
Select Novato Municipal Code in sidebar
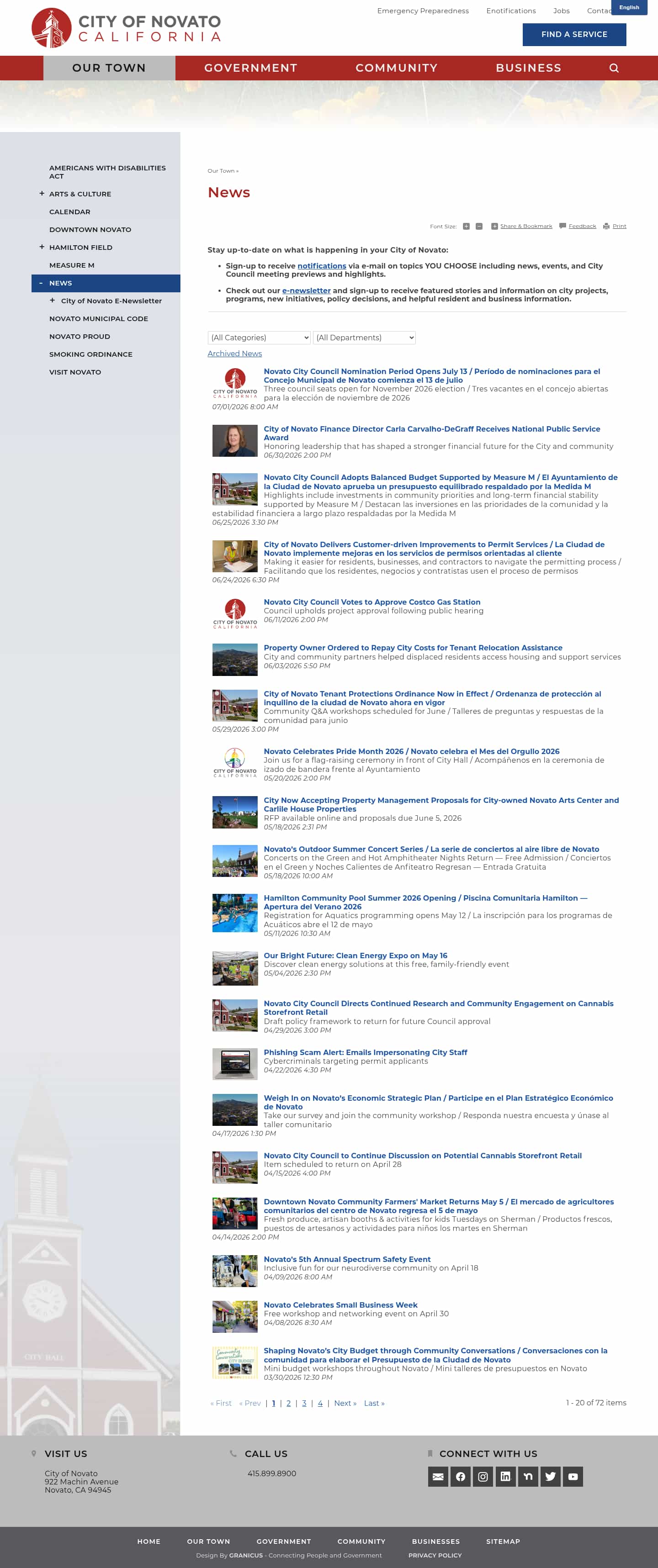(x=99, y=318)
